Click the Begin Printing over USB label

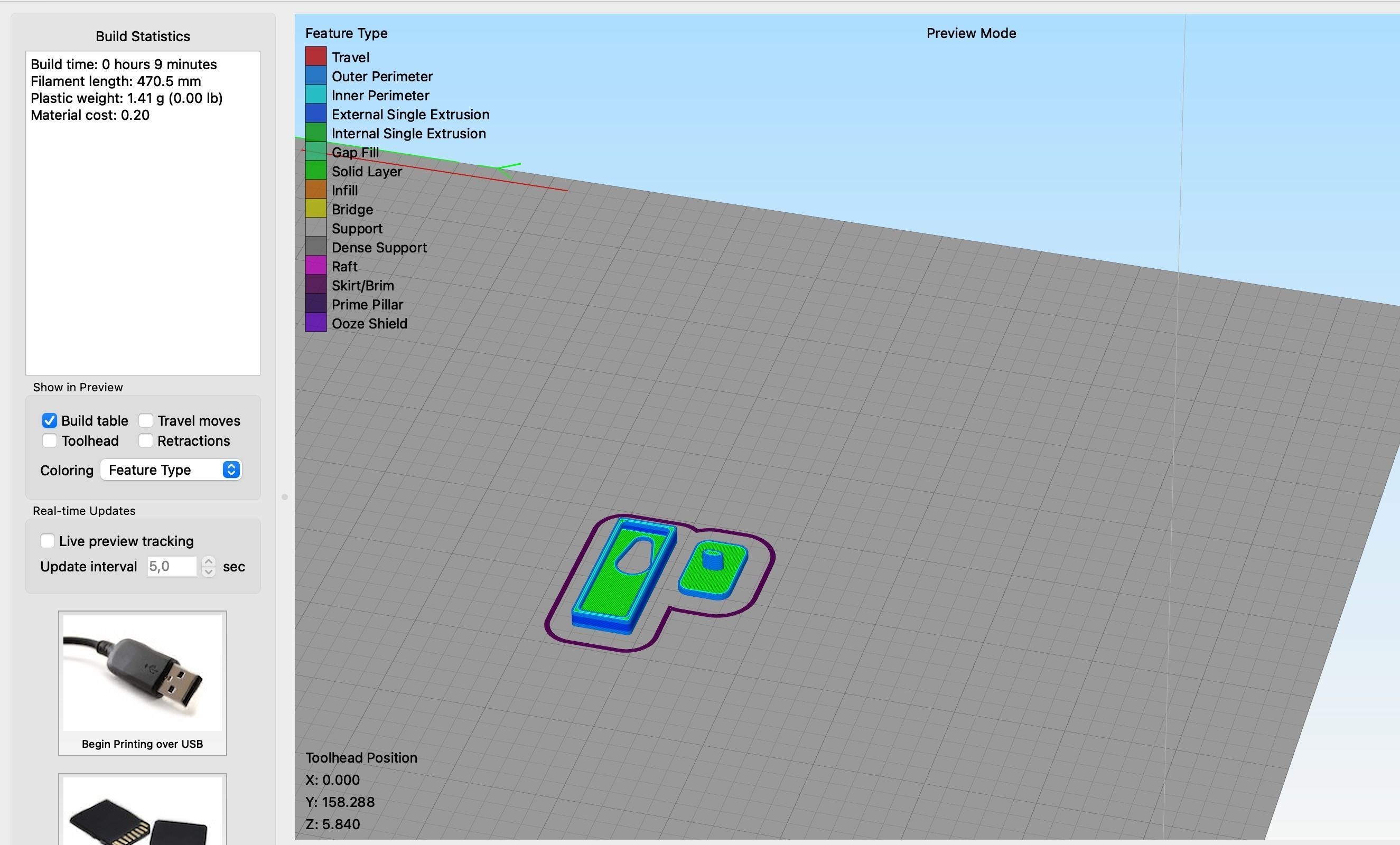click(142, 744)
